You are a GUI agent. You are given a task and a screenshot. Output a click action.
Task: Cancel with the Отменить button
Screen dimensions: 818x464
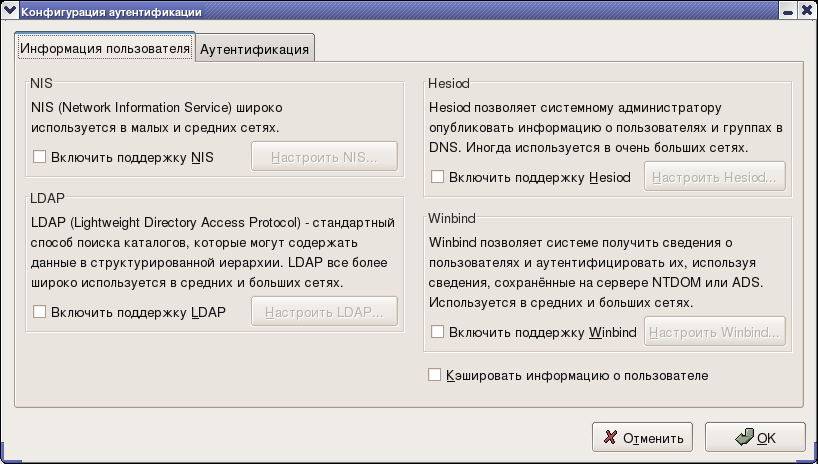642,437
